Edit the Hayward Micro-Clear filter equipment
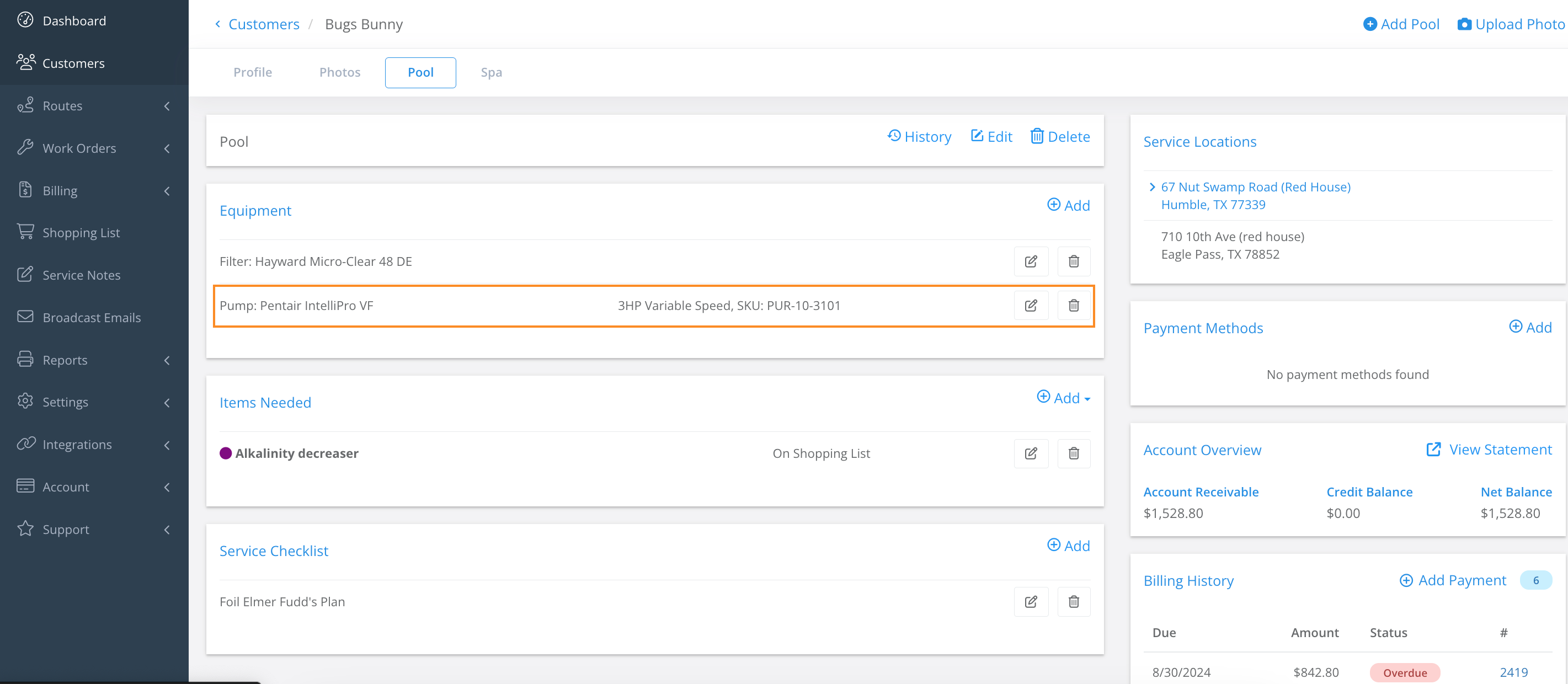This screenshot has height=684, width=1568. click(1031, 261)
